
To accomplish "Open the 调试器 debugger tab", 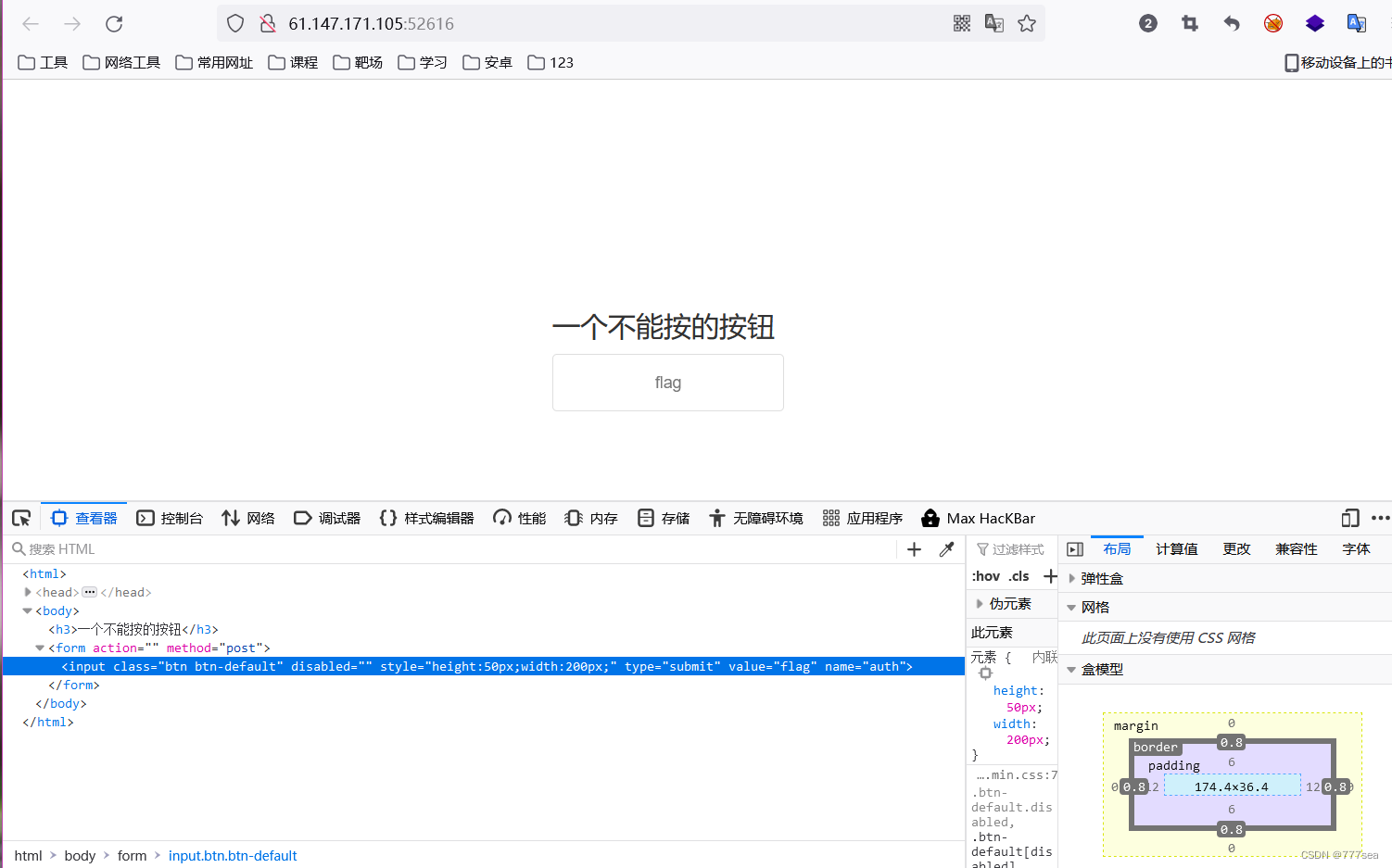I will coord(327,518).
